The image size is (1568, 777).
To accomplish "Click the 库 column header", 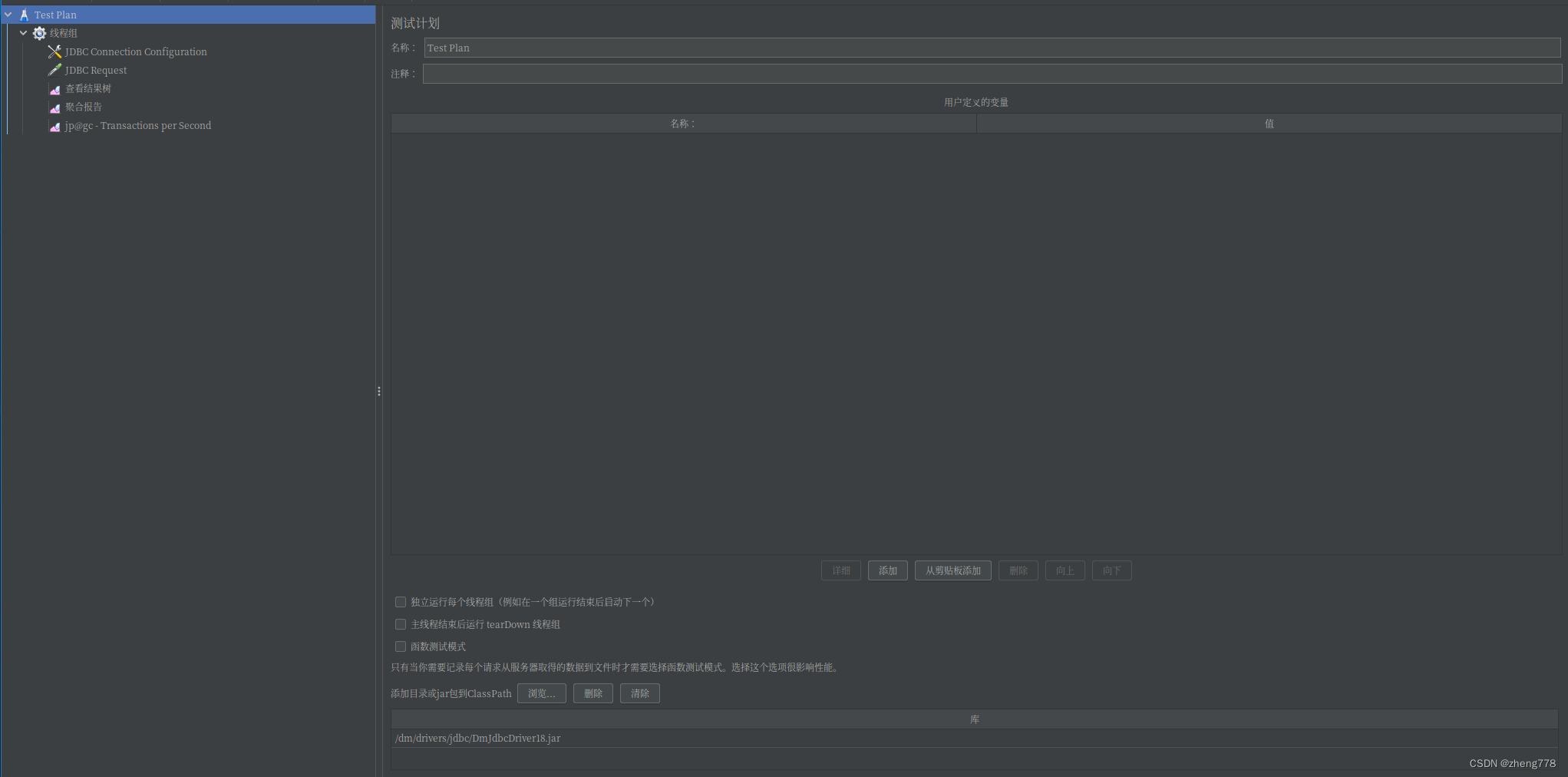I will [975, 719].
